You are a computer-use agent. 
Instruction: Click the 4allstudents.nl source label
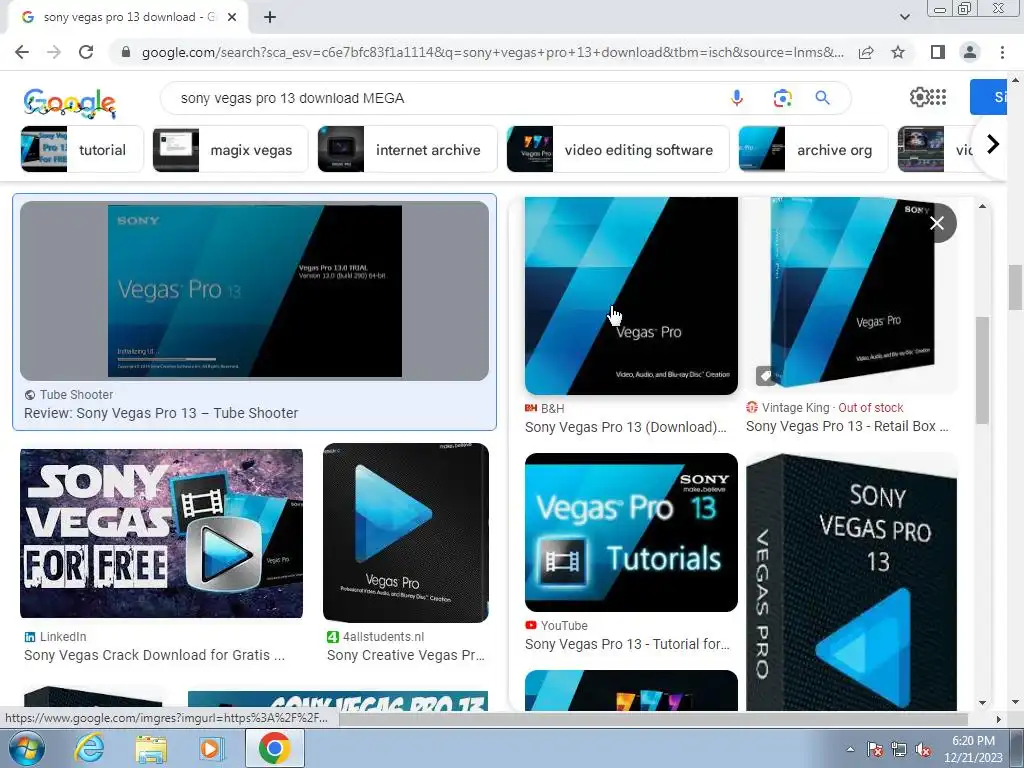coord(383,637)
